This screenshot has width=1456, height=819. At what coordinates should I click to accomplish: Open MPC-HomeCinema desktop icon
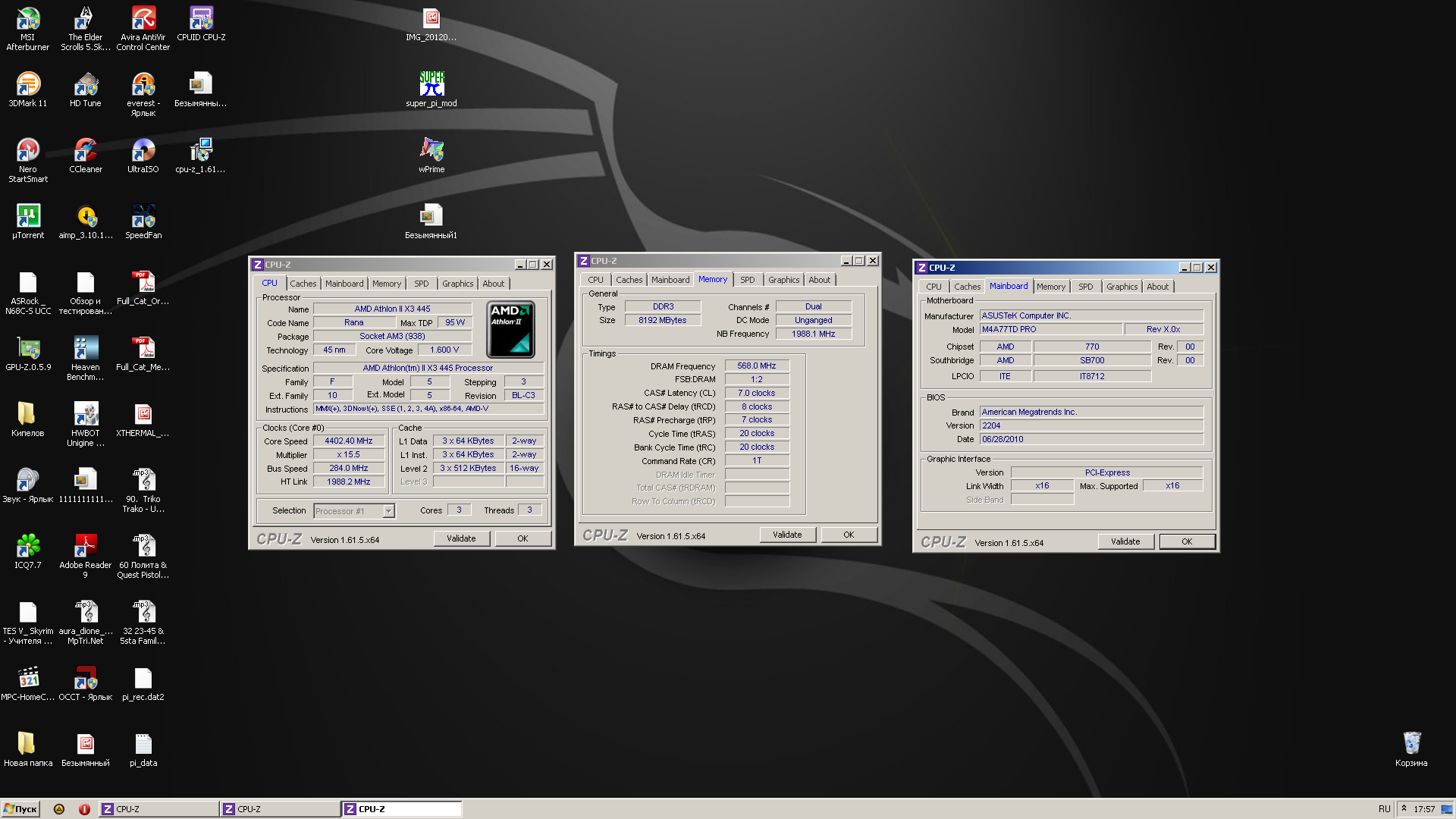[28, 683]
